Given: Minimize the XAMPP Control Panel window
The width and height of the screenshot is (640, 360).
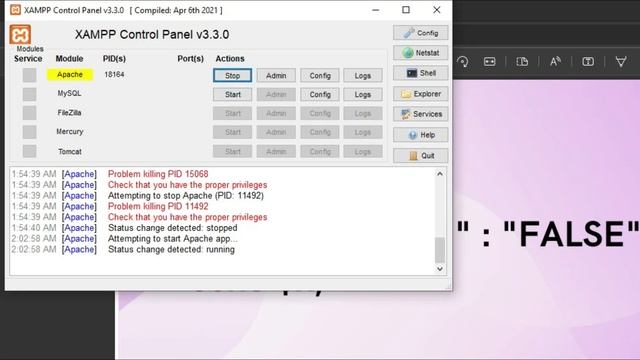Looking at the screenshot, I should pos(376,10).
